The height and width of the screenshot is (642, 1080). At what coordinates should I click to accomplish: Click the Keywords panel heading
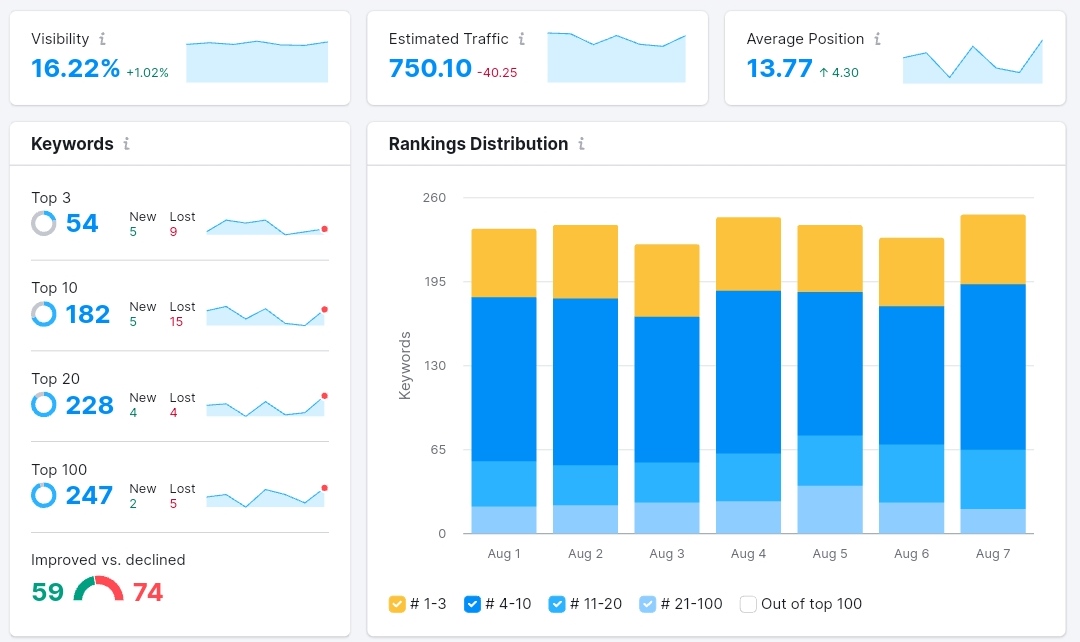72,144
